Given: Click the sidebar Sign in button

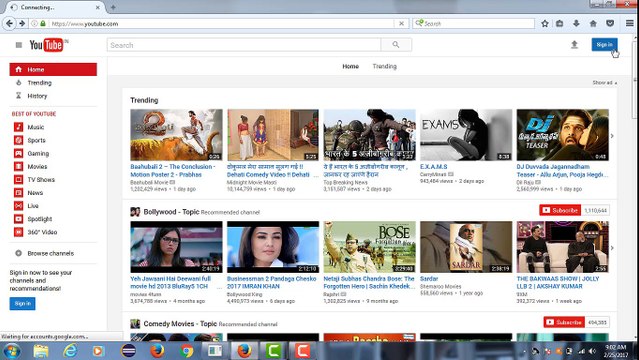Looking at the screenshot, I should click(22, 303).
